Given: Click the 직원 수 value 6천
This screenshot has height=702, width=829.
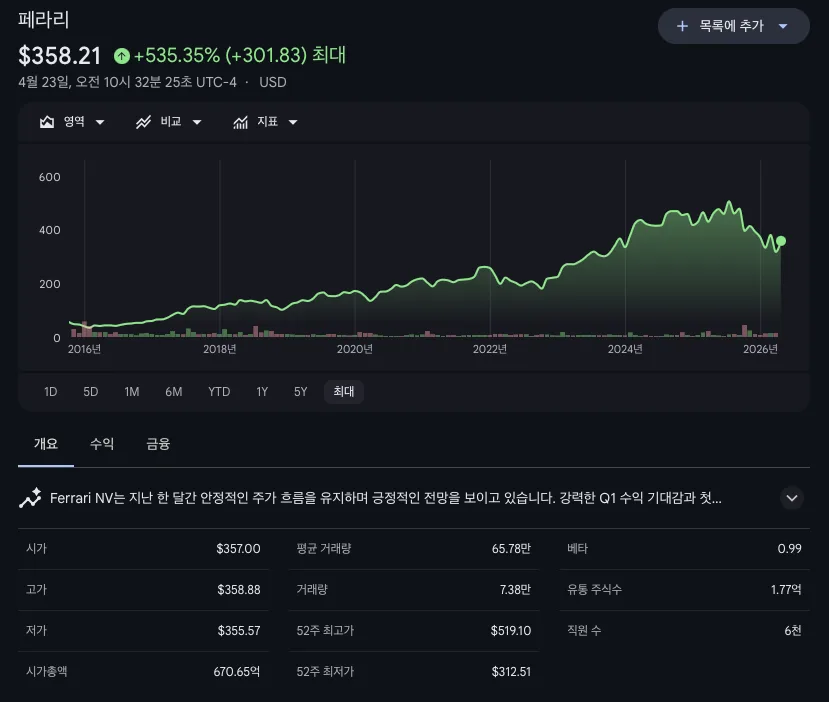Looking at the screenshot, I should point(793,631).
